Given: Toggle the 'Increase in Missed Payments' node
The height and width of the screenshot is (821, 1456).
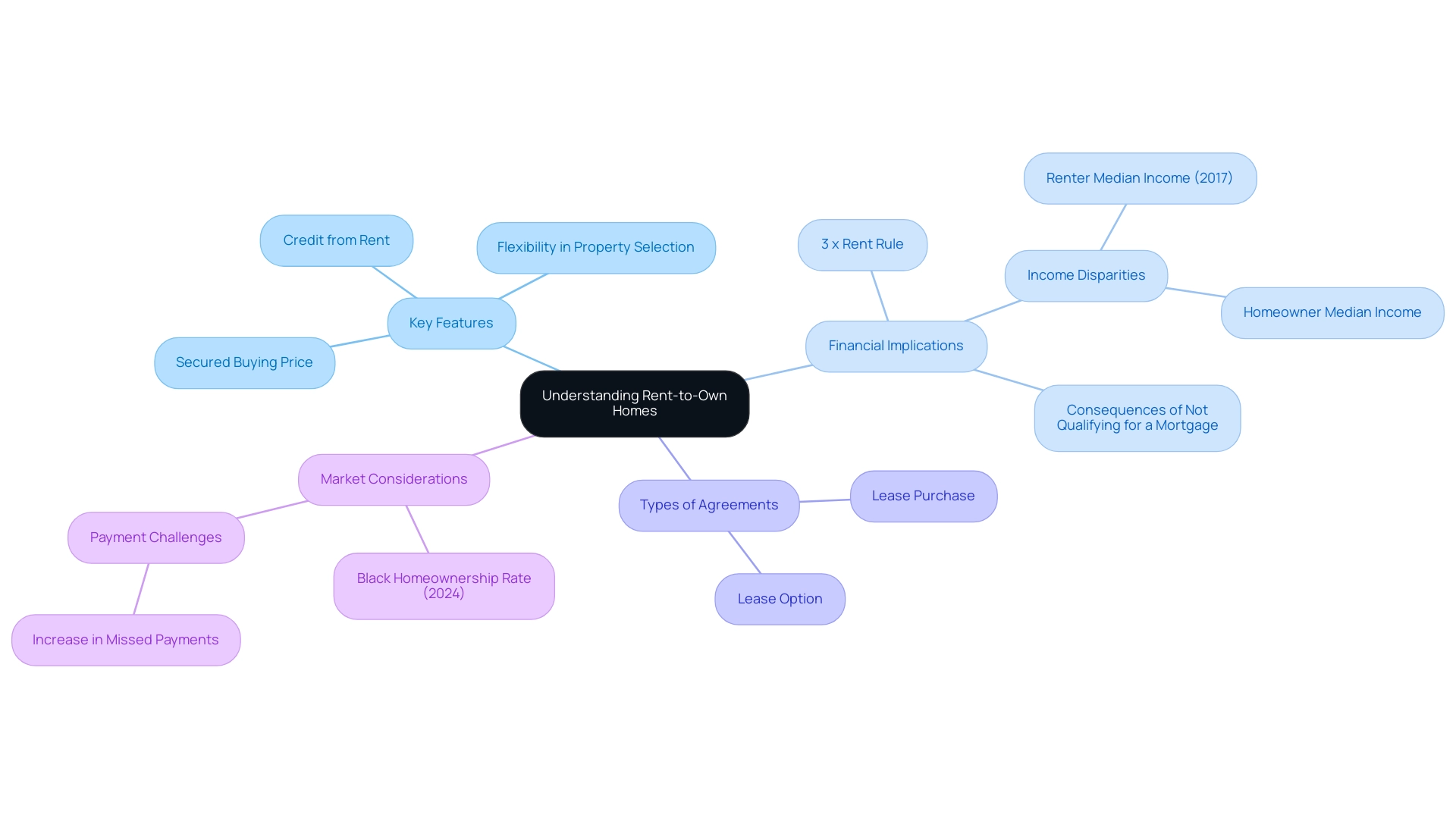Looking at the screenshot, I should coord(126,640).
